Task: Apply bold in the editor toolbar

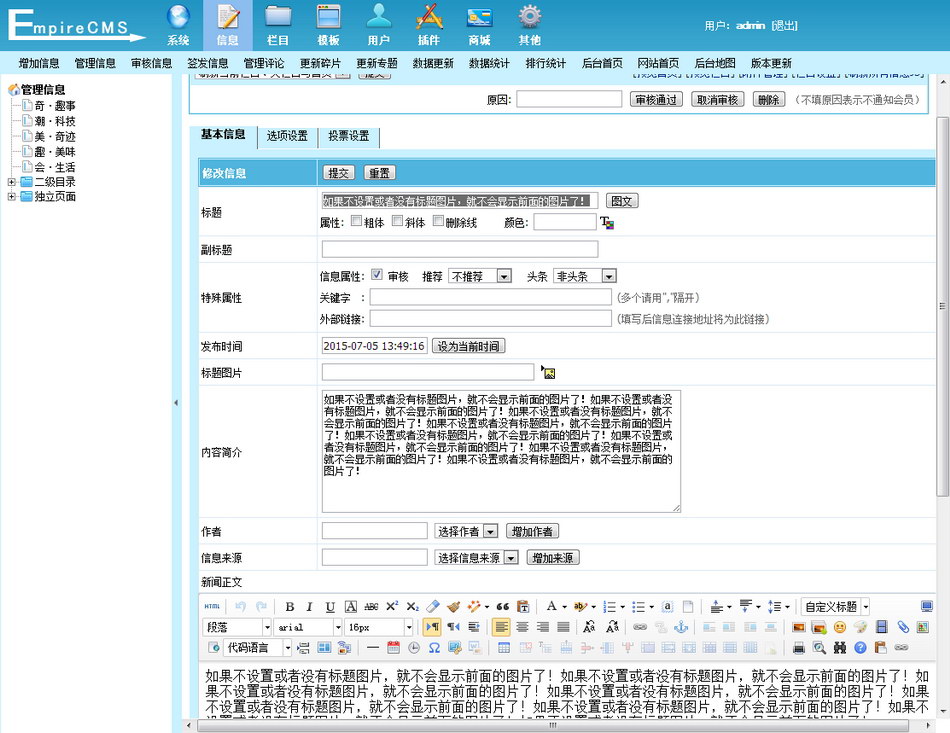Action: [x=290, y=606]
